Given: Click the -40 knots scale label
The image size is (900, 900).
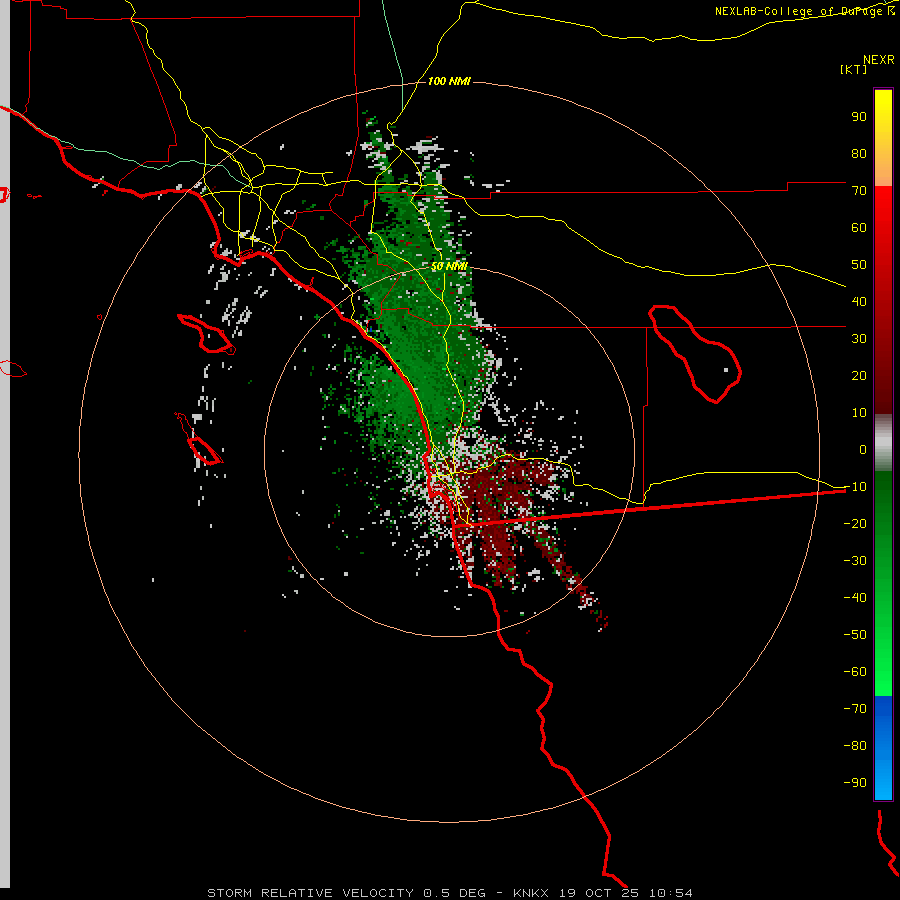Looking at the screenshot, I should coord(855,598).
